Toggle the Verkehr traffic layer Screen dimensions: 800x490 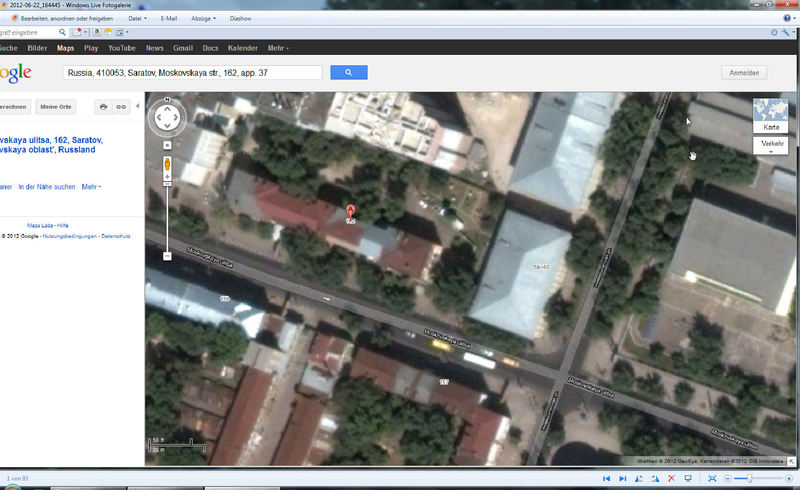pyautogui.click(x=771, y=145)
